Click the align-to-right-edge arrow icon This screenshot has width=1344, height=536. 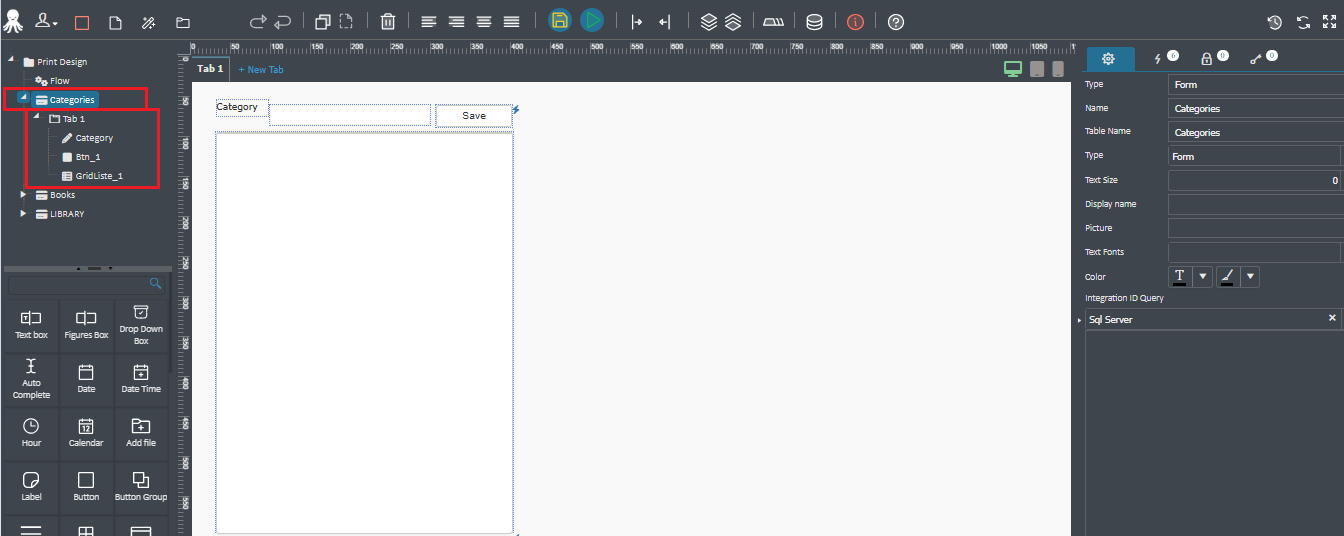pos(664,21)
